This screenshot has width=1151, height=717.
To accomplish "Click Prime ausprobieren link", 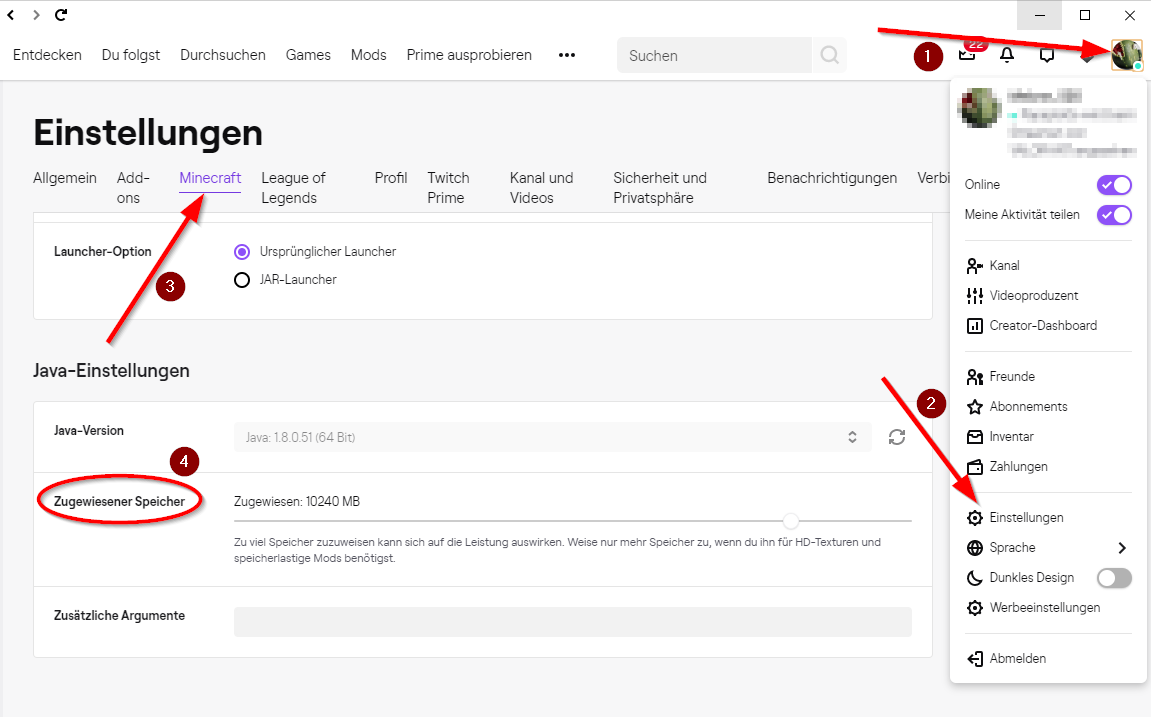I will coord(469,55).
